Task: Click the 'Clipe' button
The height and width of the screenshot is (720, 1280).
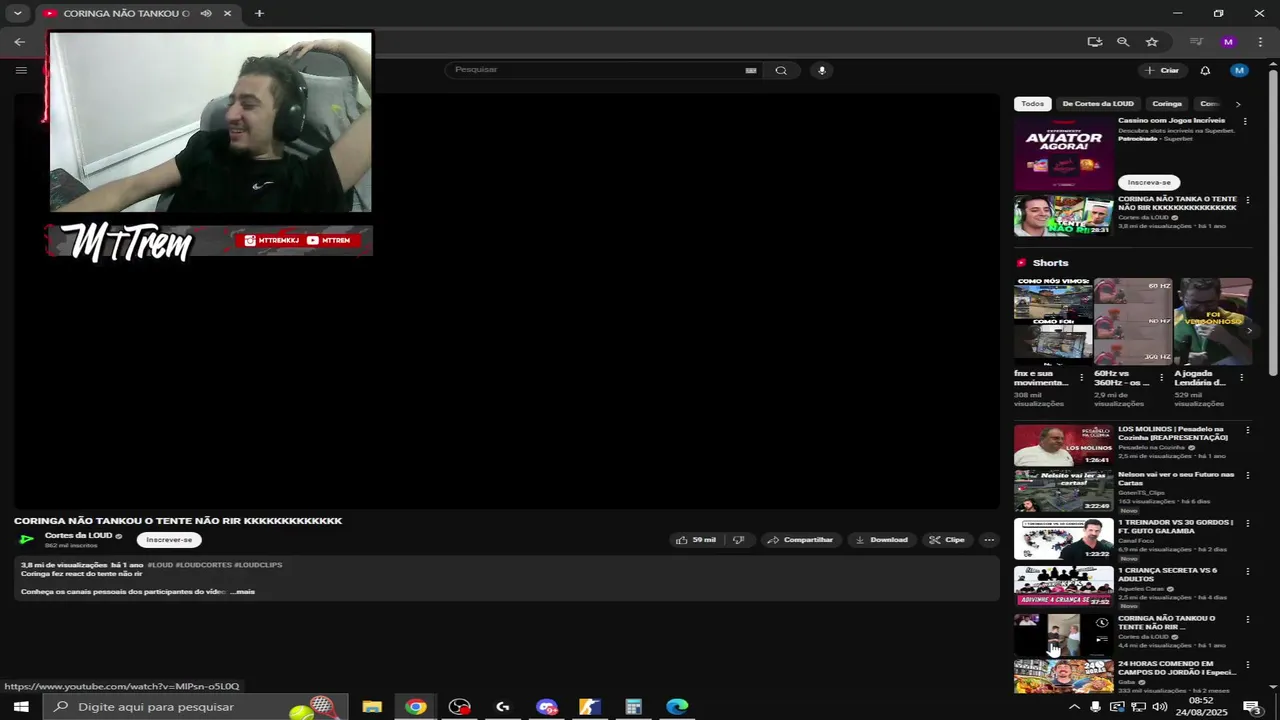Action: pyautogui.click(x=947, y=540)
